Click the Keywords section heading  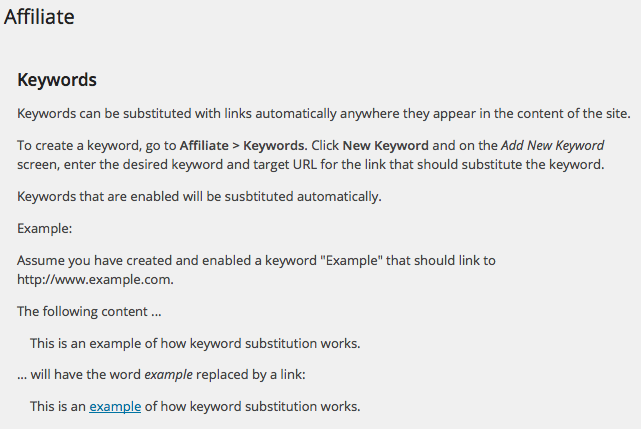(x=57, y=80)
